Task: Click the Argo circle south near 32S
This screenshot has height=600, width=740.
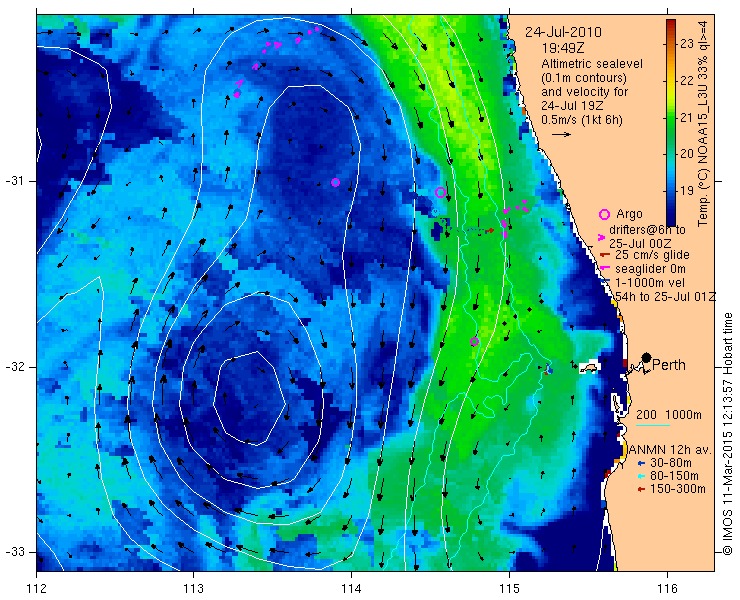Action: (474, 341)
